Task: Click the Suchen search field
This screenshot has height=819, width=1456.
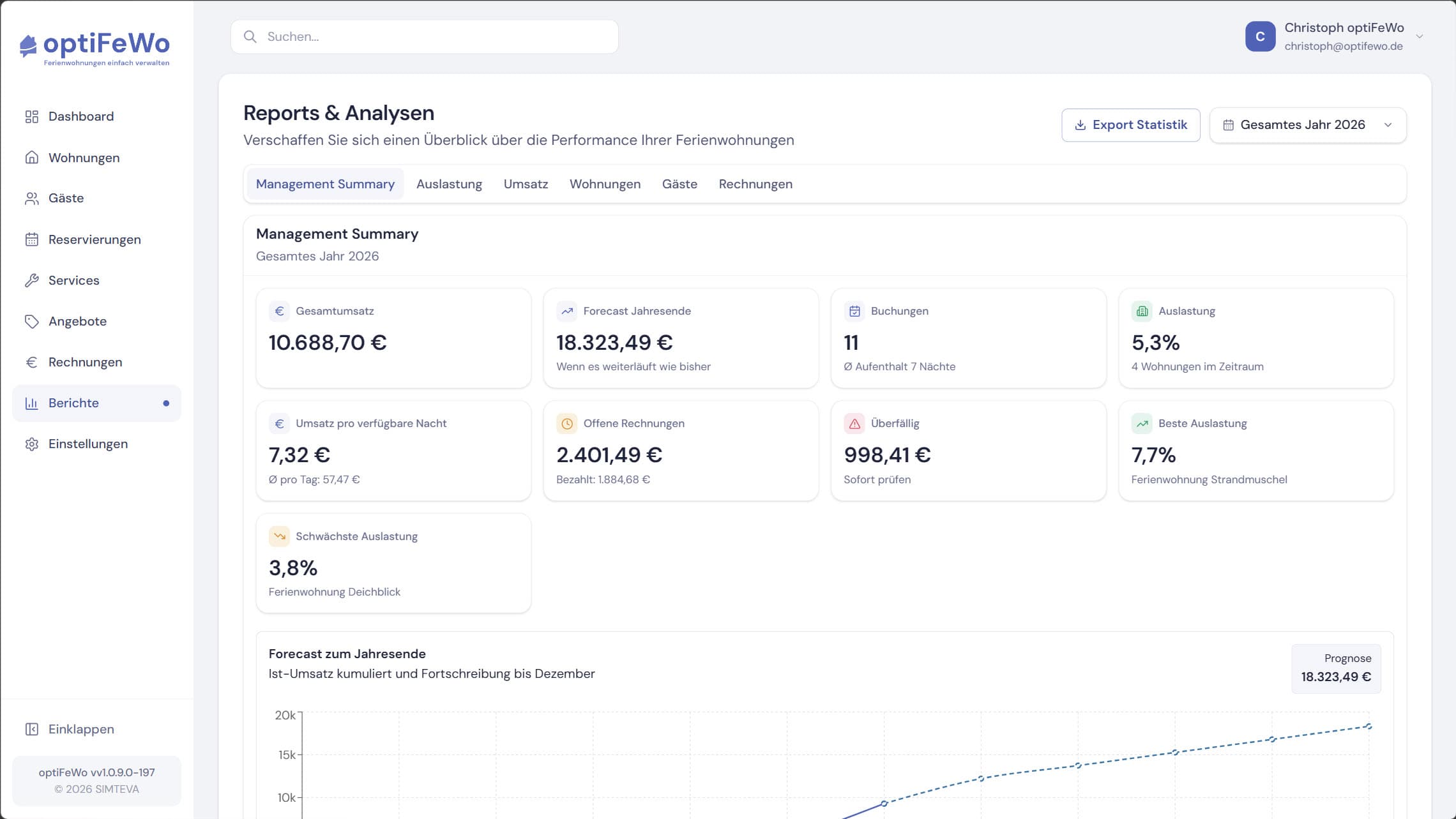Action: click(x=425, y=36)
